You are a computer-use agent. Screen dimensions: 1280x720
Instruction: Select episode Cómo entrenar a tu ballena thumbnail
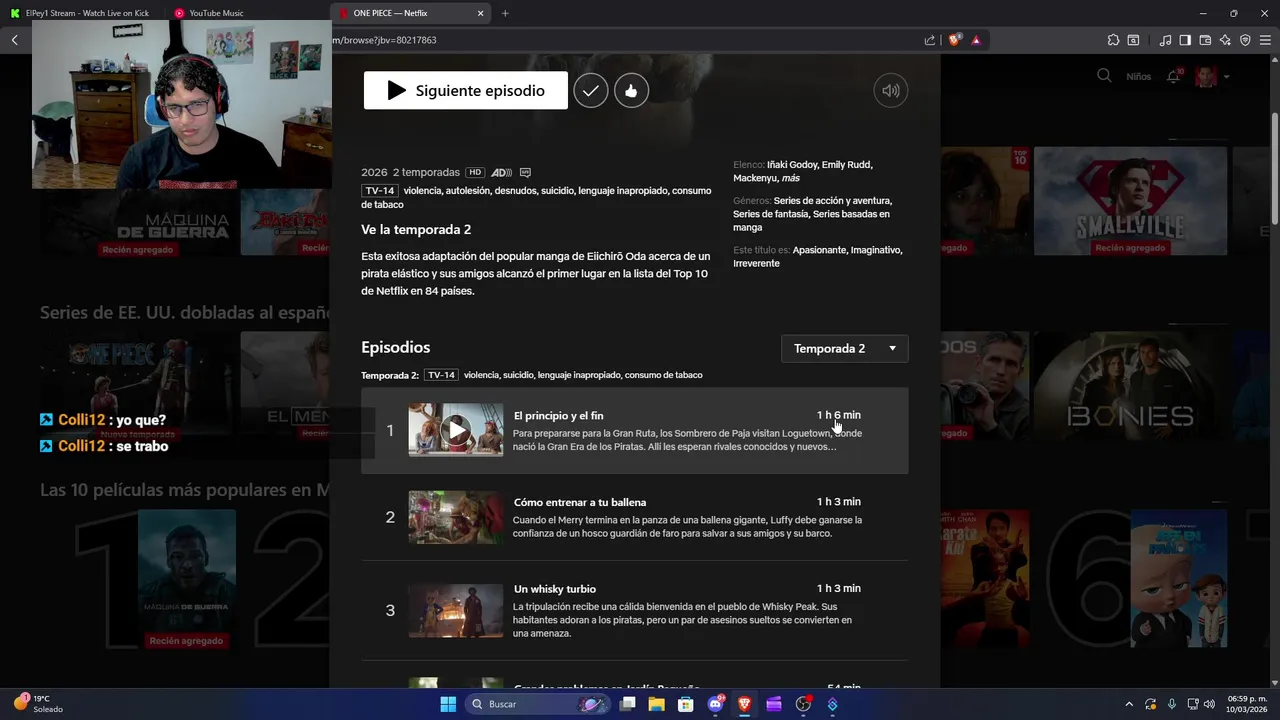pos(456,517)
